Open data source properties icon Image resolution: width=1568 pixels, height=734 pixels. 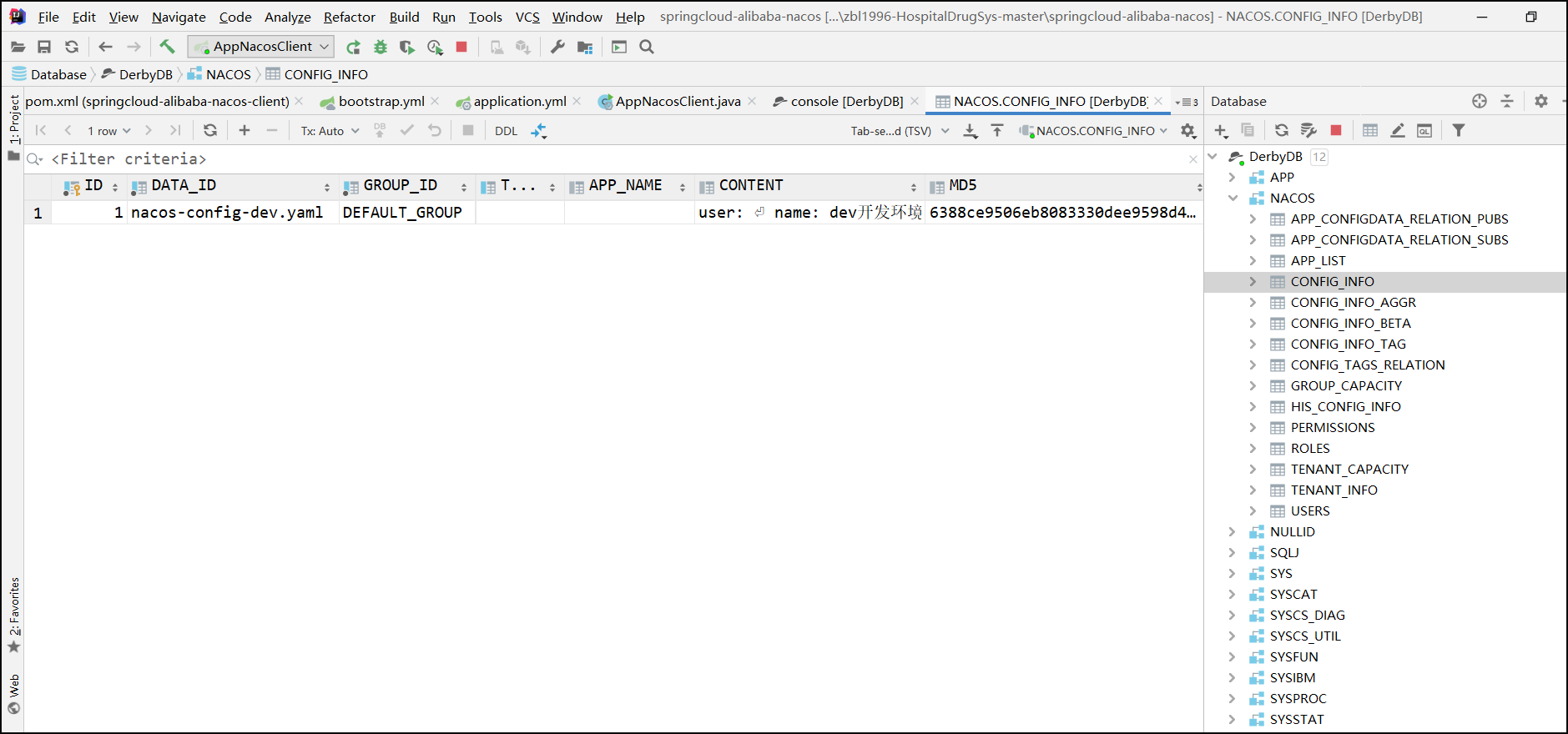click(x=1308, y=130)
